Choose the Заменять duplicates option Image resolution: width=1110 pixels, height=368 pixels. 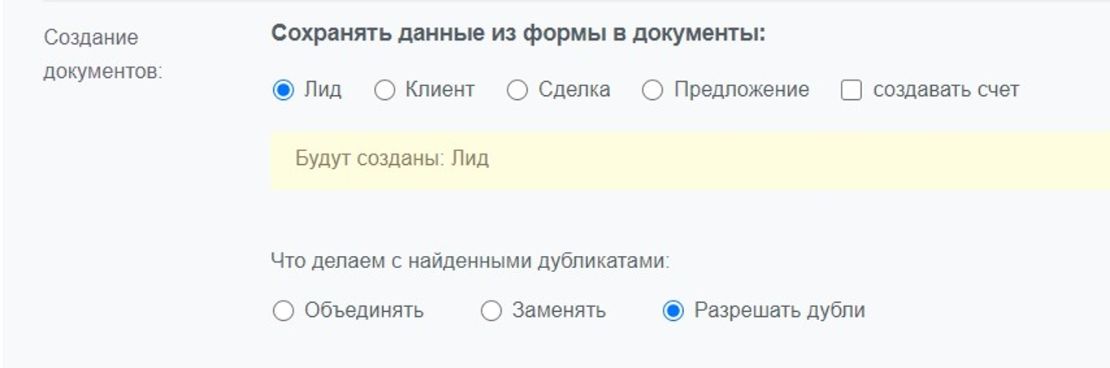point(491,311)
